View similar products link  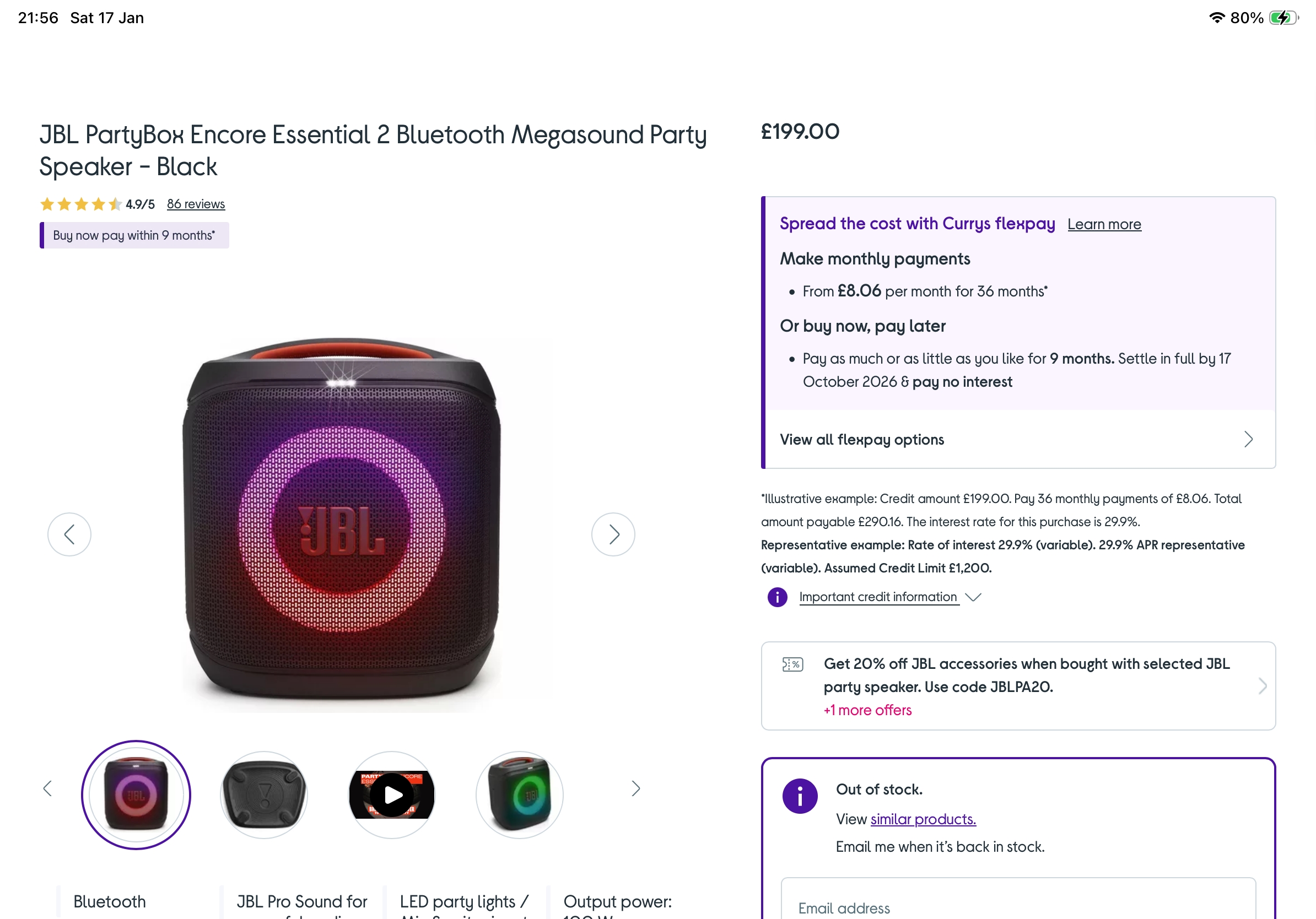point(923,819)
